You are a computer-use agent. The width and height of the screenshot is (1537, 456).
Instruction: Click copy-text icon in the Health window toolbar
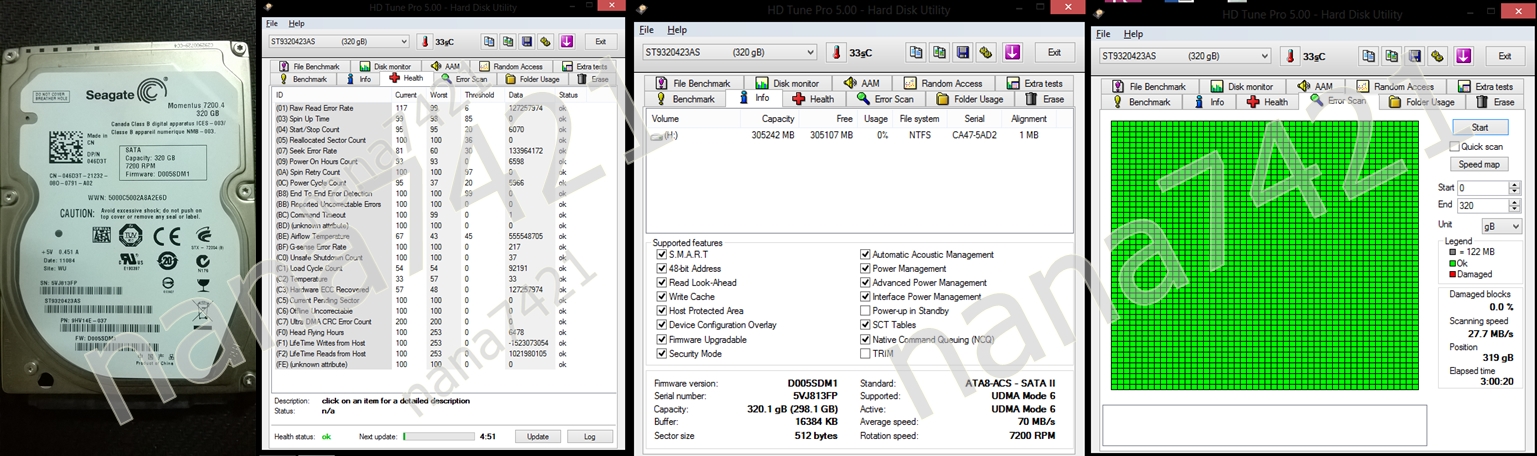pyautogui.click(x=489, y=41)
